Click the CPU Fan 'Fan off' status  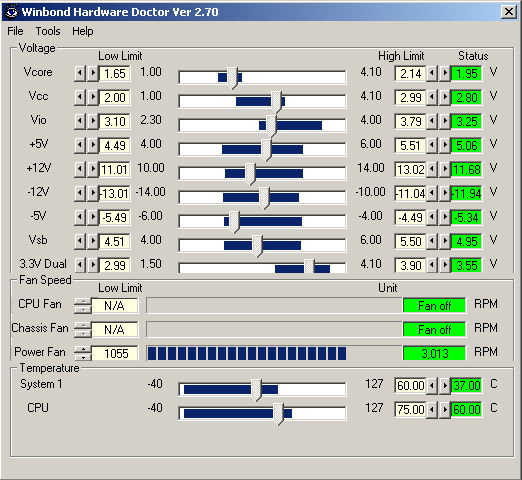(434, 305)
